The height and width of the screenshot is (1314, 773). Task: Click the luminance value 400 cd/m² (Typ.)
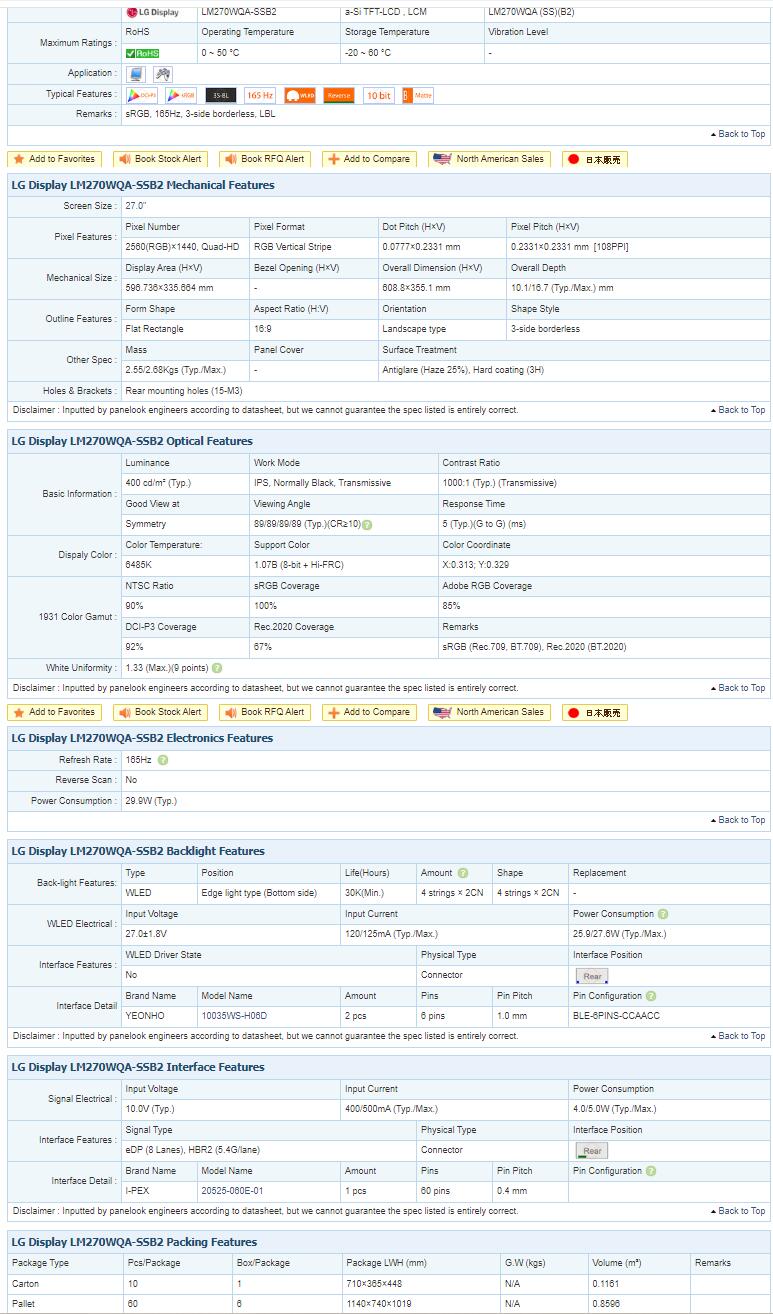pos(158,483)
